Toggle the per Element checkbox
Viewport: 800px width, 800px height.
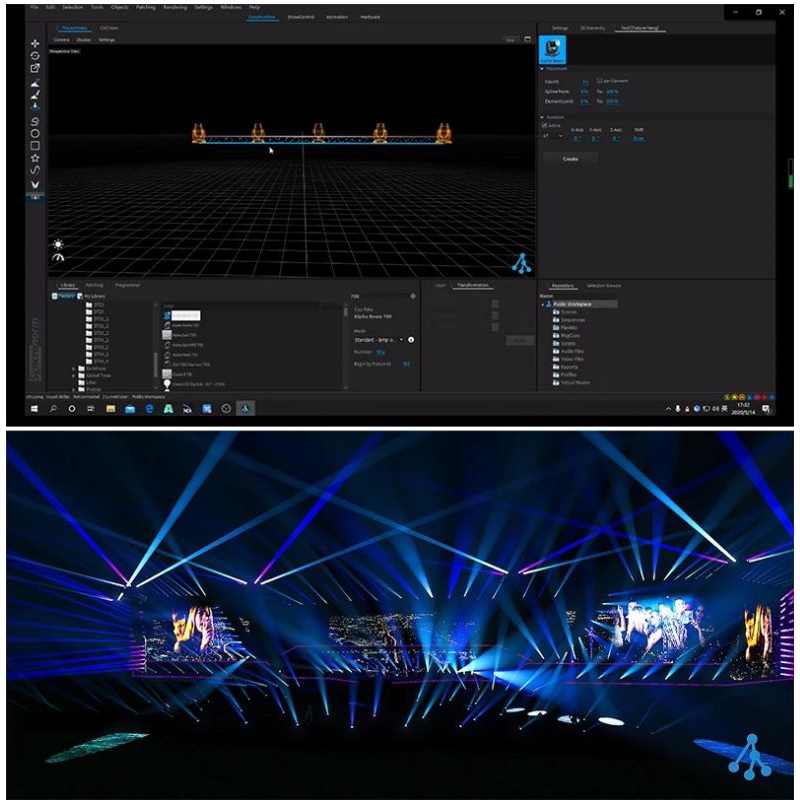[599, 81]
